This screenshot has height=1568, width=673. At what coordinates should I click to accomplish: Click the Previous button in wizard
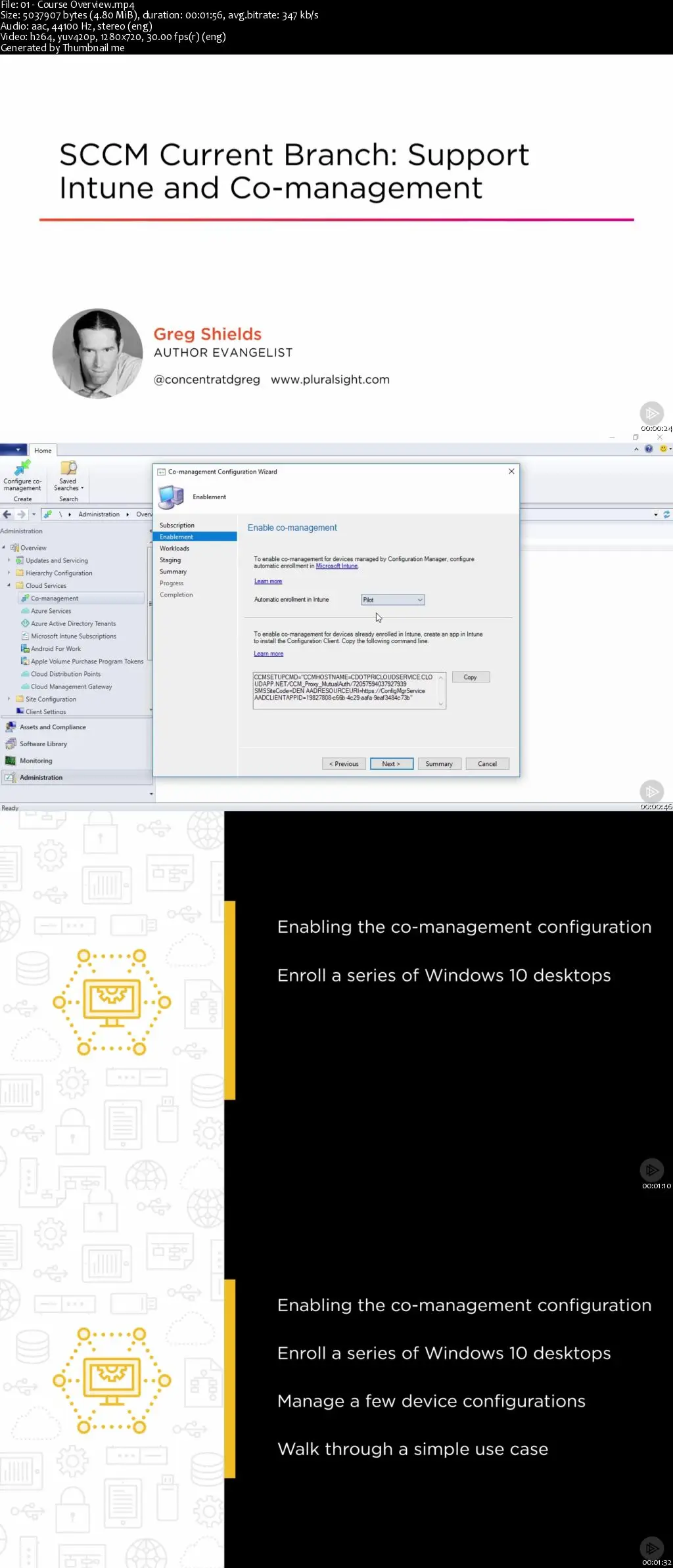coord(344,764)
